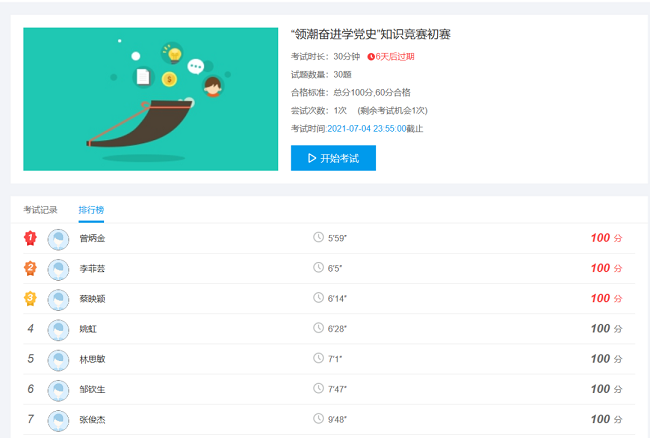Click the first place red medal icon
This screenshot has height=438, width=650.
30,238
